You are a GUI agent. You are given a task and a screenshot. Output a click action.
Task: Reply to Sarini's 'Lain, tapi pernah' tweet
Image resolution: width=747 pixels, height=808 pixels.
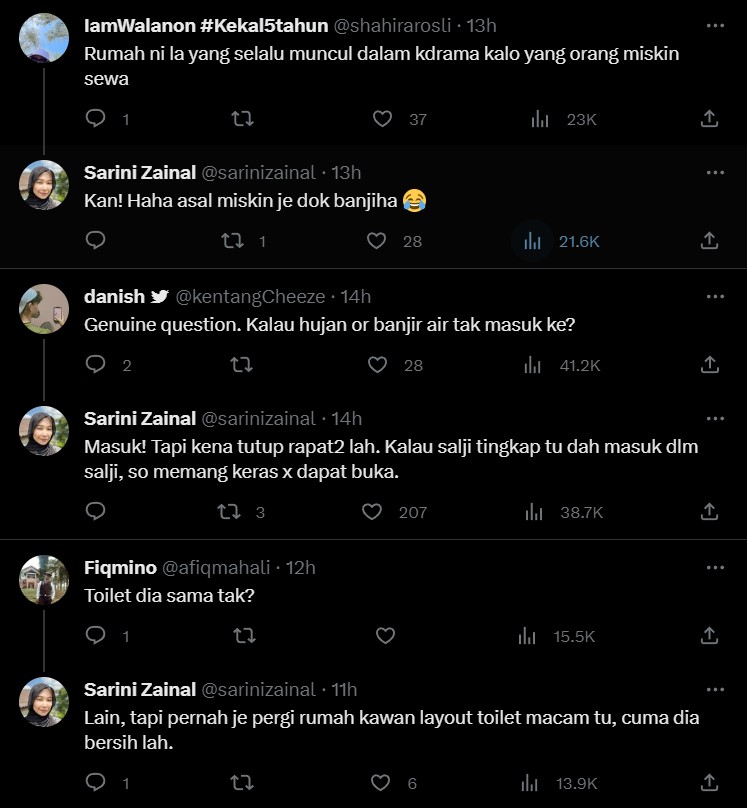[96, 783]
